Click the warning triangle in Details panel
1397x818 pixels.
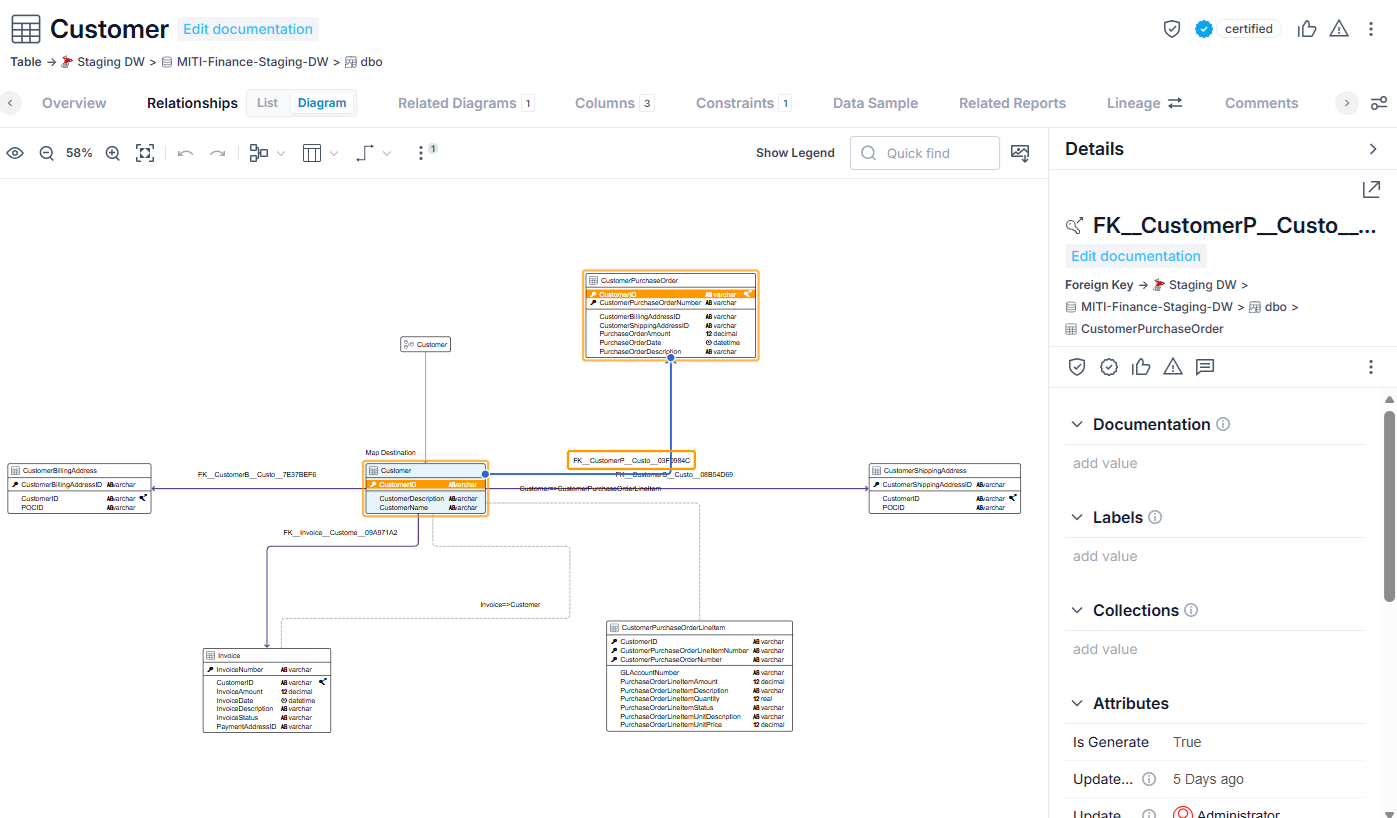[1173, 367]
